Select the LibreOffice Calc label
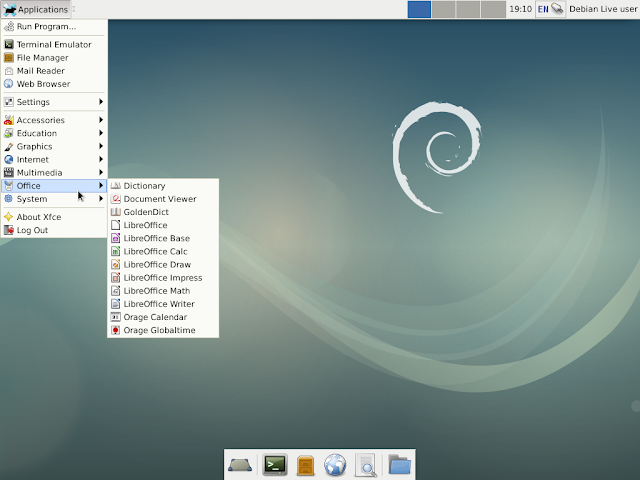Screen dimensions: 640x480 [x=156, y=251]
